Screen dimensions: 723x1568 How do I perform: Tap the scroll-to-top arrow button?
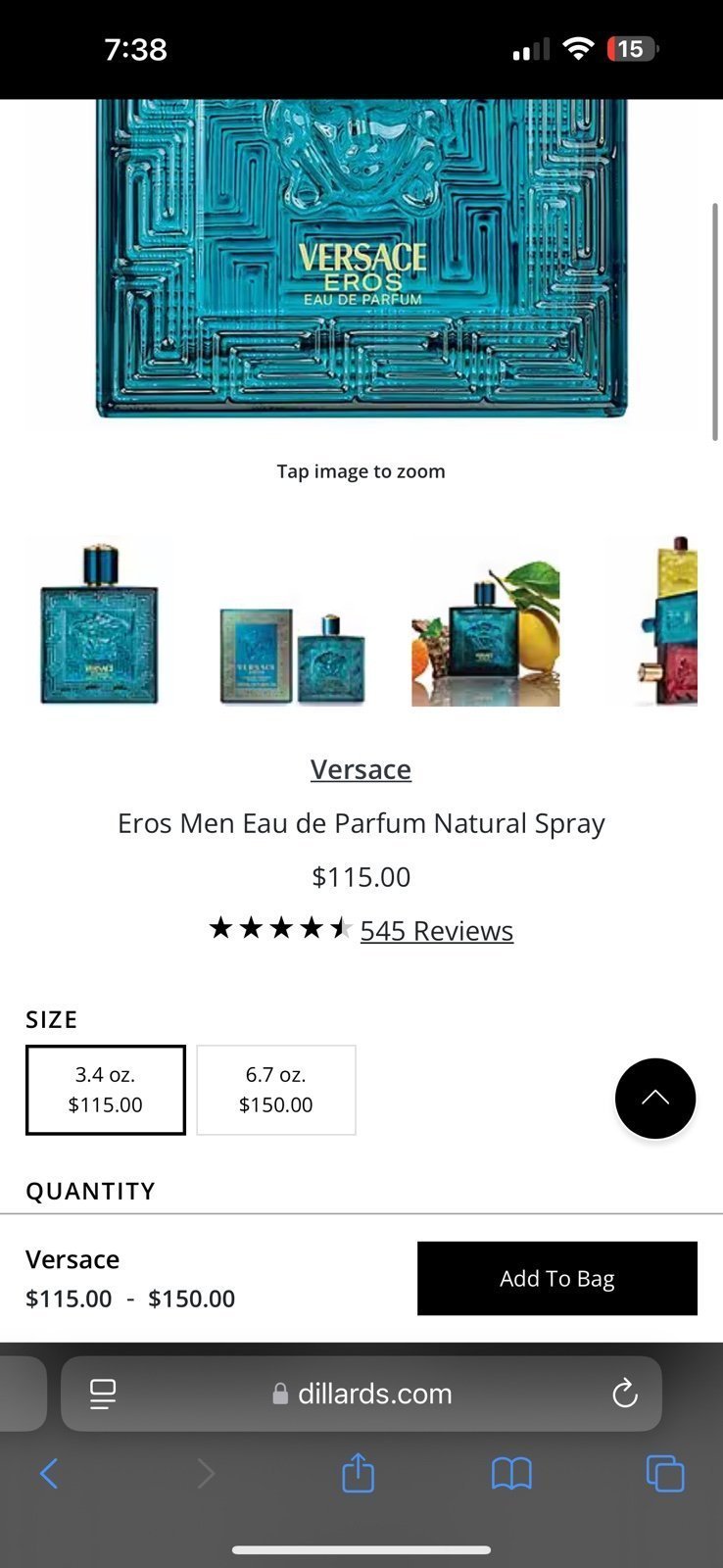(655, 1098)
